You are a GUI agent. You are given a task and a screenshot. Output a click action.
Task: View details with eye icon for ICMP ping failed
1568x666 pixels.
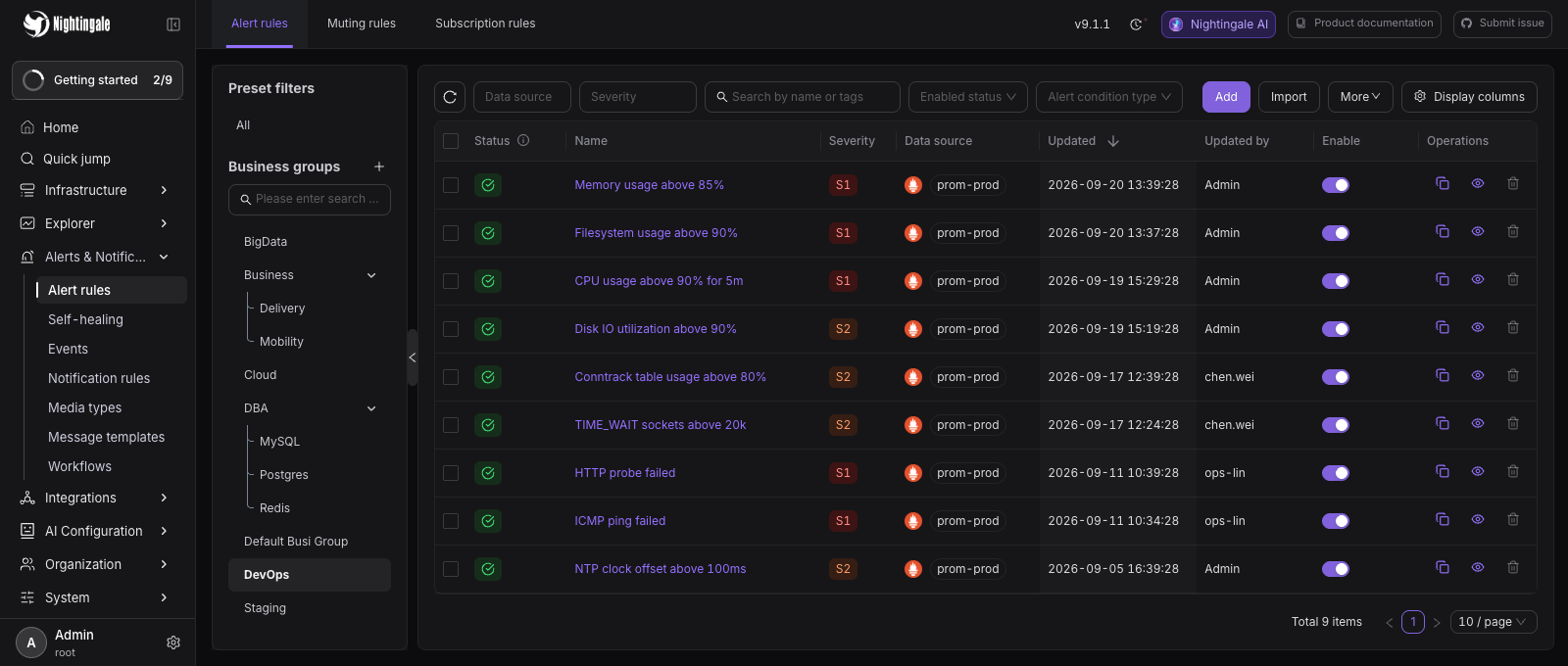[1478, 520]
